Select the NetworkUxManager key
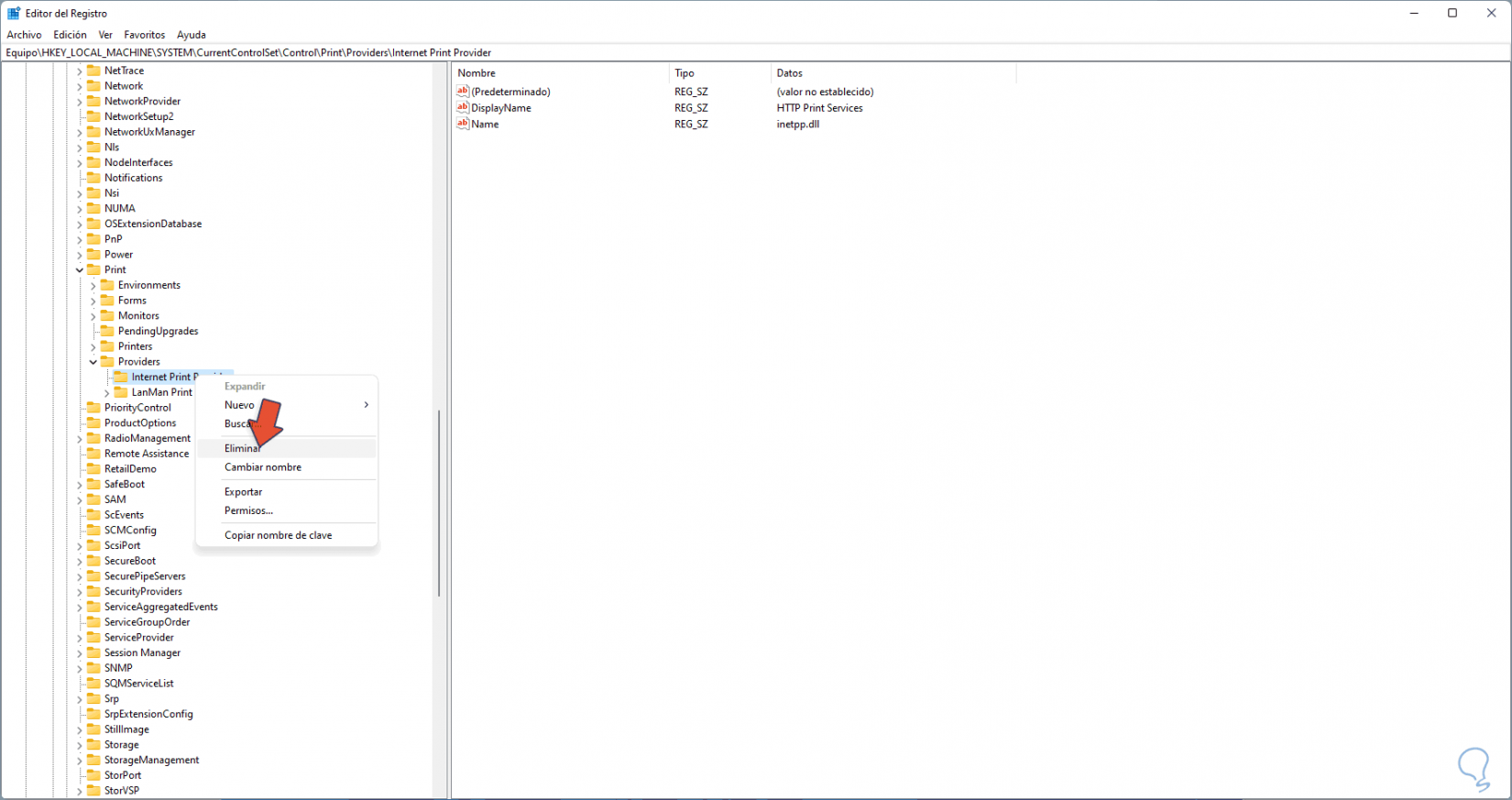This screenshot has width=1512, height=800. click(149, 132)
